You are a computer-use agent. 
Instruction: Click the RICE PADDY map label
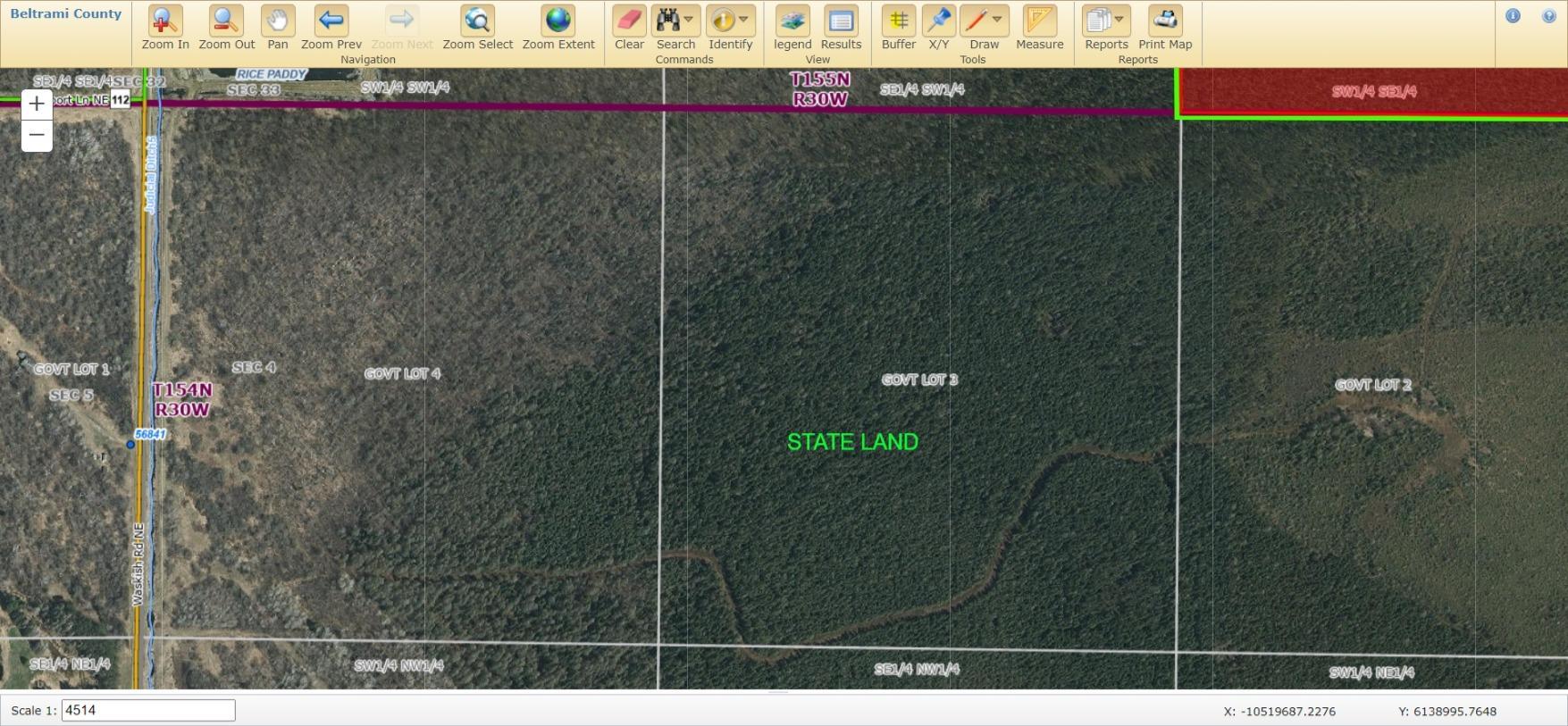[x=272, y=74]
